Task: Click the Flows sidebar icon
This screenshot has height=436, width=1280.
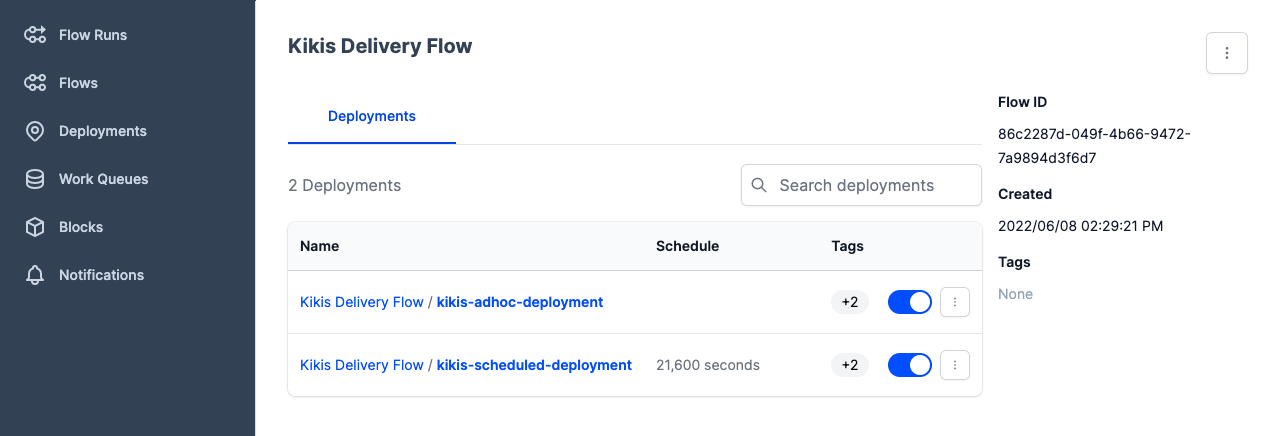Action: pyautogui.click(x=35, y=83)
